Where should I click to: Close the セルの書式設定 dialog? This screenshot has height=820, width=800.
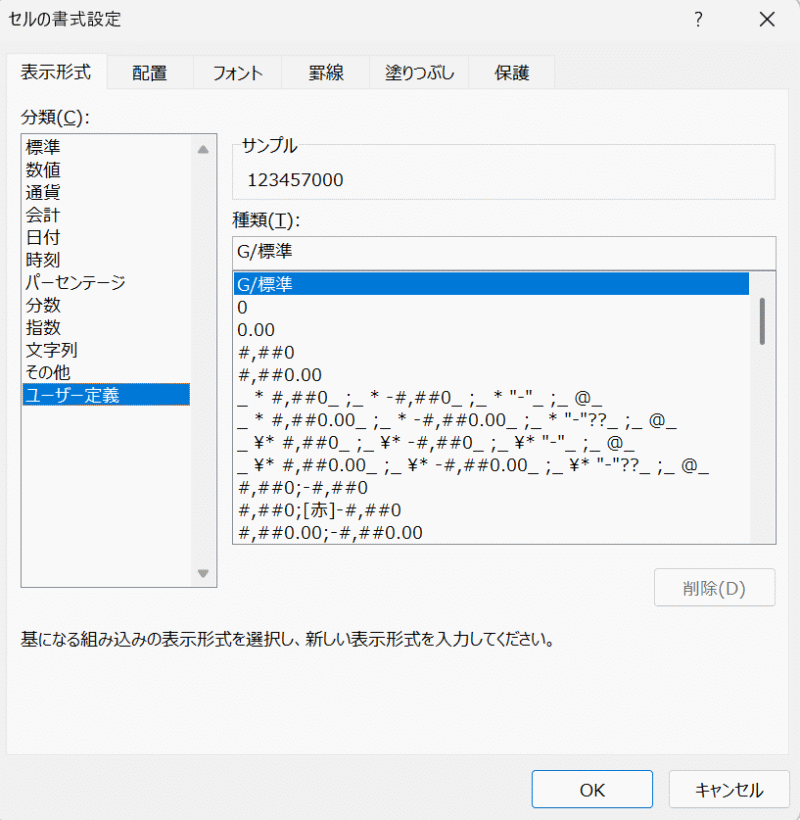click(767, 20)
